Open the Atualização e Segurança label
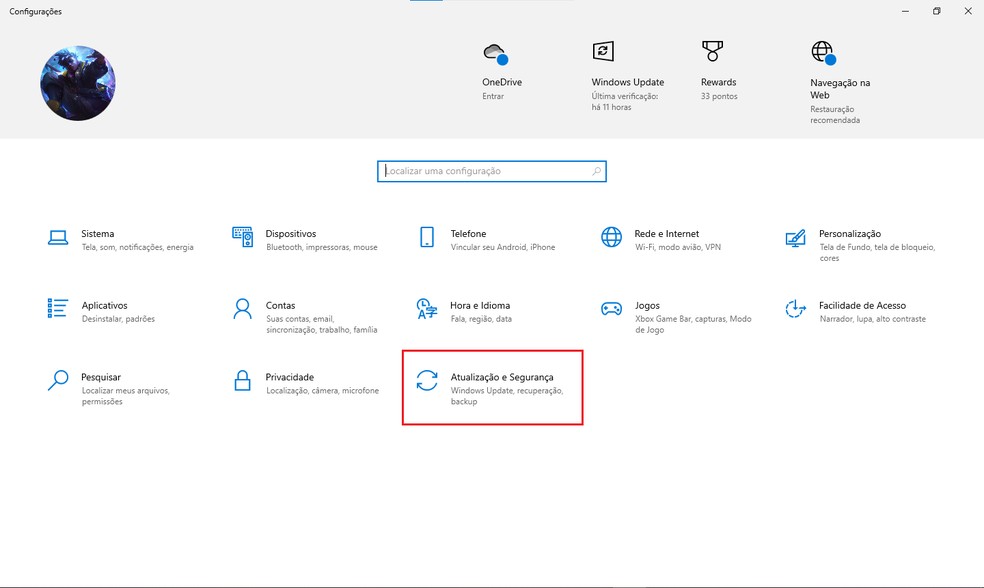Screen dimensions: 984x588 coord(502,377)
